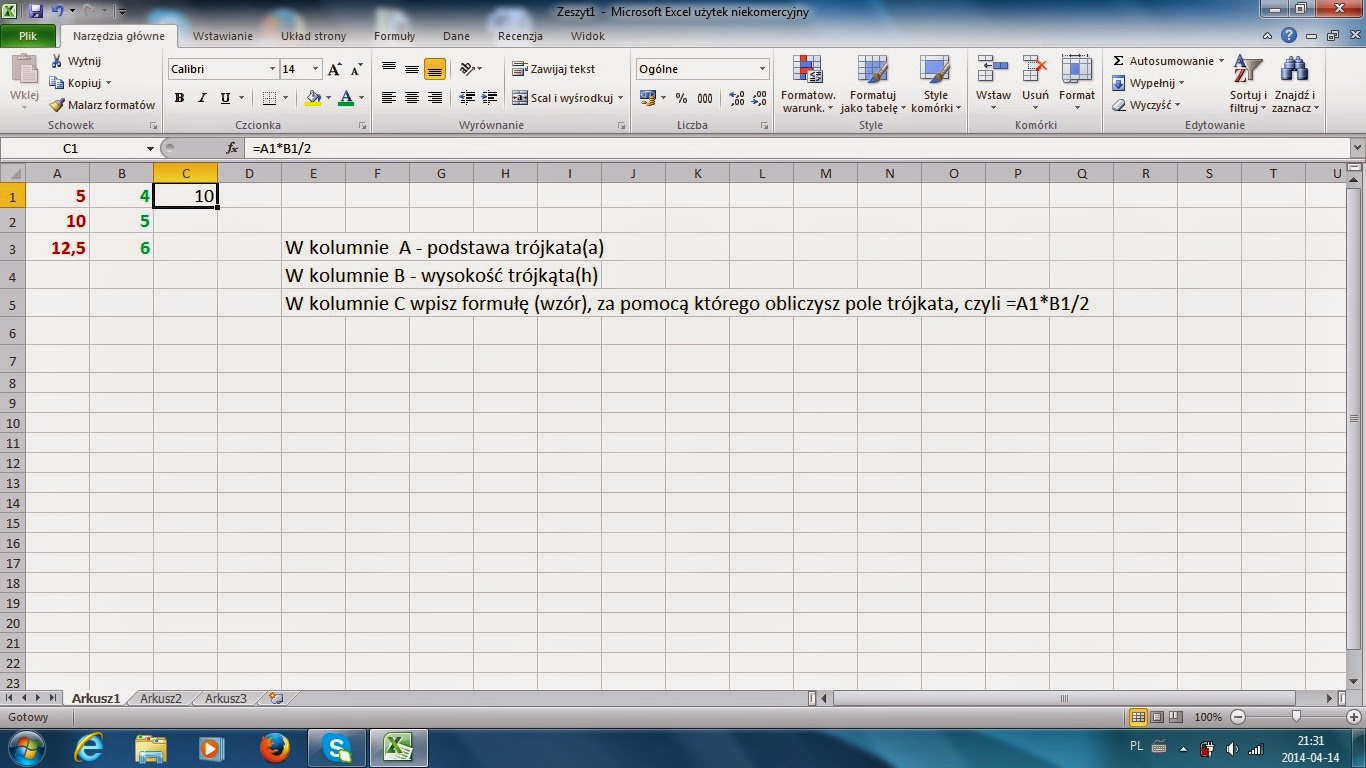Expand Scal i wyśrodkuj dropdown arrow
Screen dimensions: 1366x768
pos(620,98)
